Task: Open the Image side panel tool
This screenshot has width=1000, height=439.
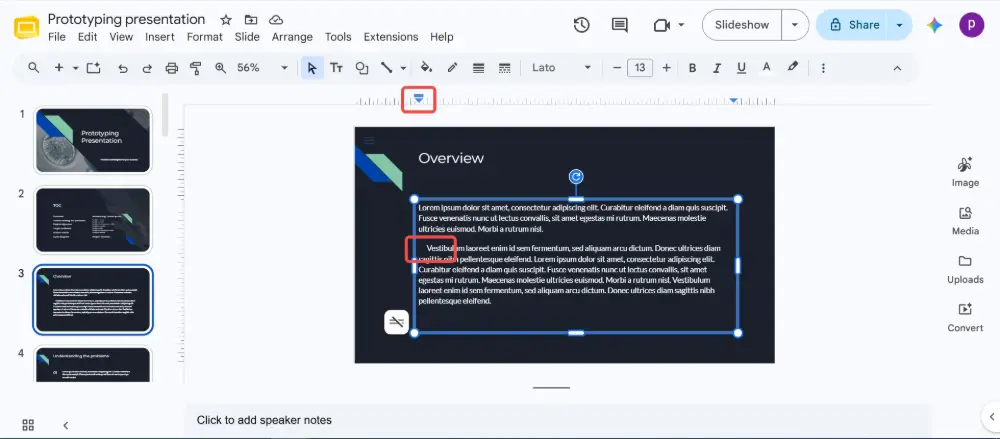Action: (x=965, y=172)
